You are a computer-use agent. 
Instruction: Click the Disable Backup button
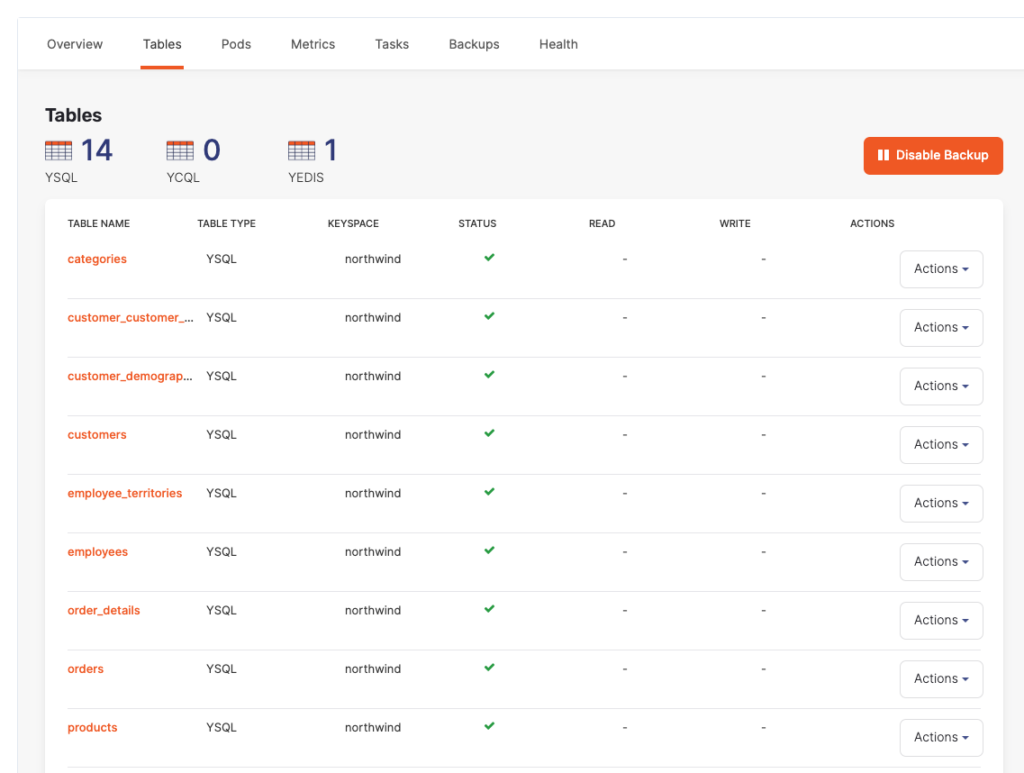point(933,155)
